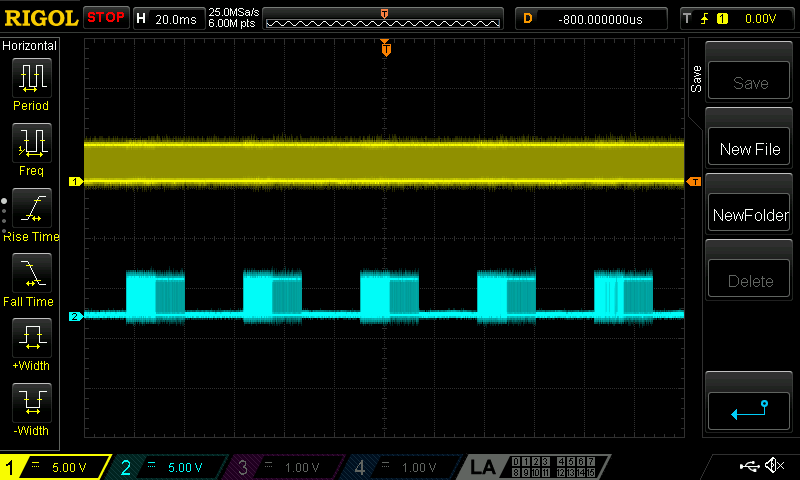This screenshot has width=800, height=480.
Task: Click the NewFolder button
Action: [x=749, y=213]
